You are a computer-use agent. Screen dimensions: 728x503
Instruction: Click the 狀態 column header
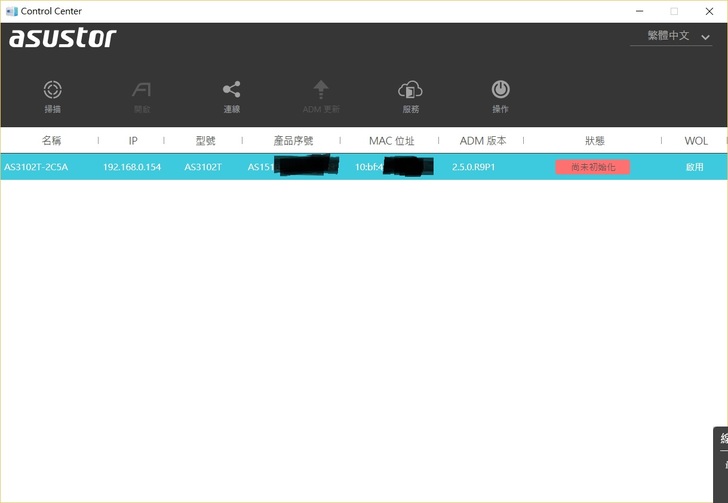point(594,140)
